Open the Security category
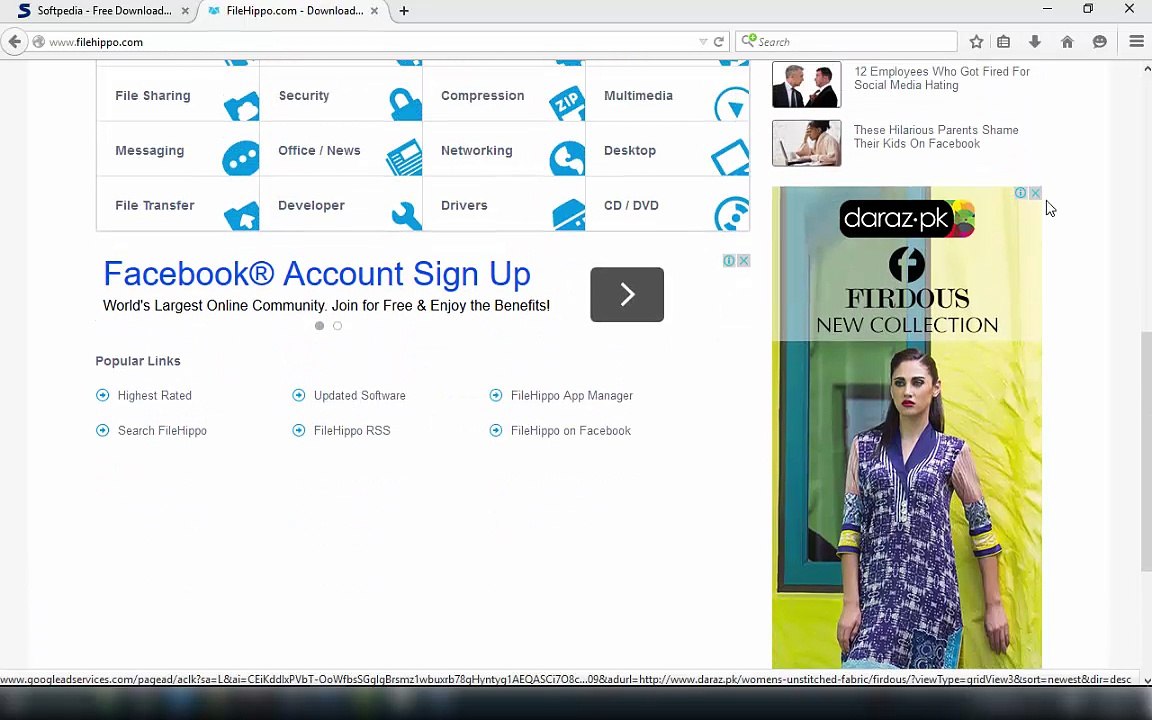The height and width of the screenshot is (720, 1152). 303,96
